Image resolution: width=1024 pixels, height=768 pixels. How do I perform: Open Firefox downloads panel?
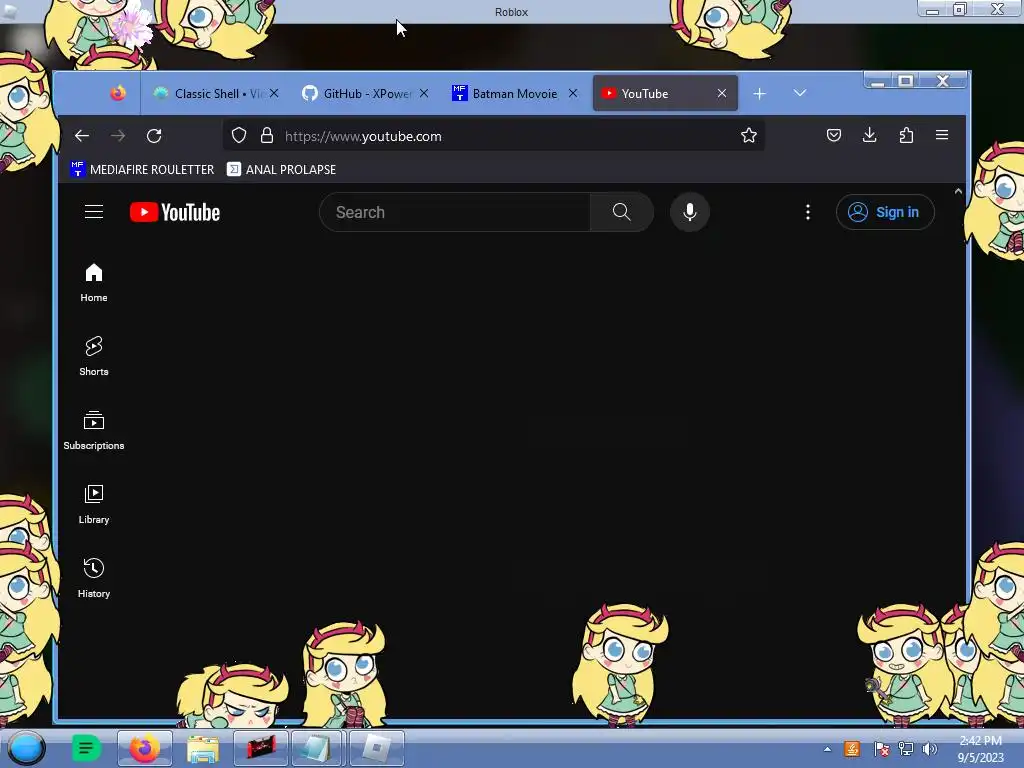(869, 135)
